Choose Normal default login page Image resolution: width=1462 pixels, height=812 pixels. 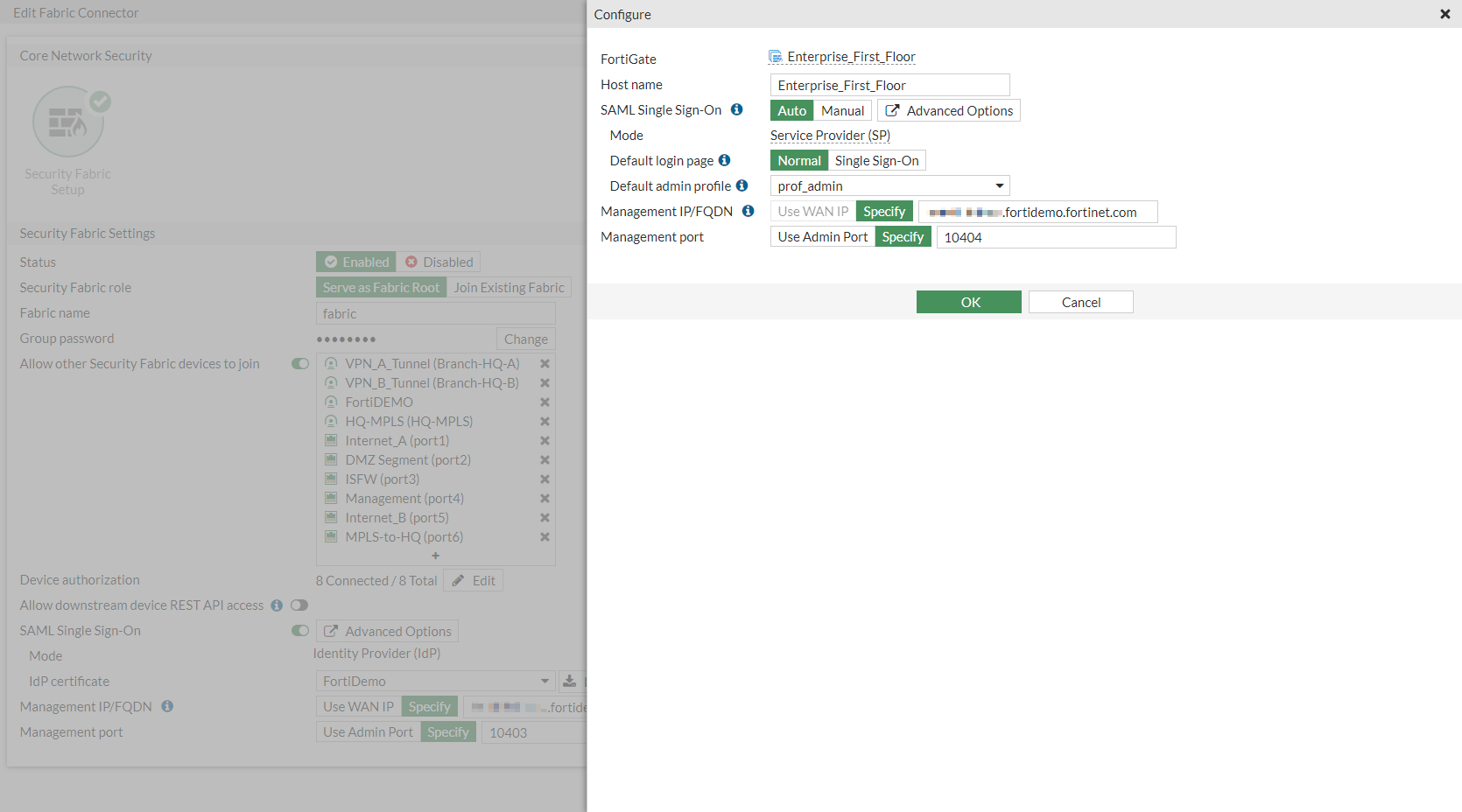pyautogui.click(x=799, y=161)
